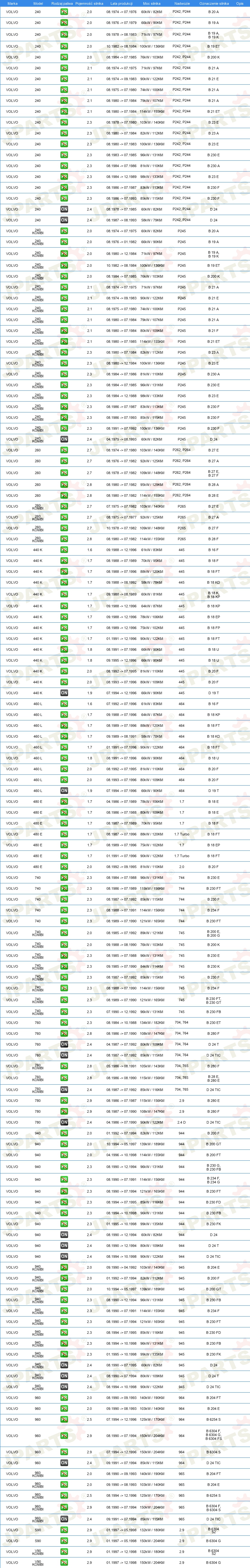Click the diesel ON icon in the 240 60kW/82kW D 24 row
This screenshot has width=250, height=1568.
(x=64, y=209)
